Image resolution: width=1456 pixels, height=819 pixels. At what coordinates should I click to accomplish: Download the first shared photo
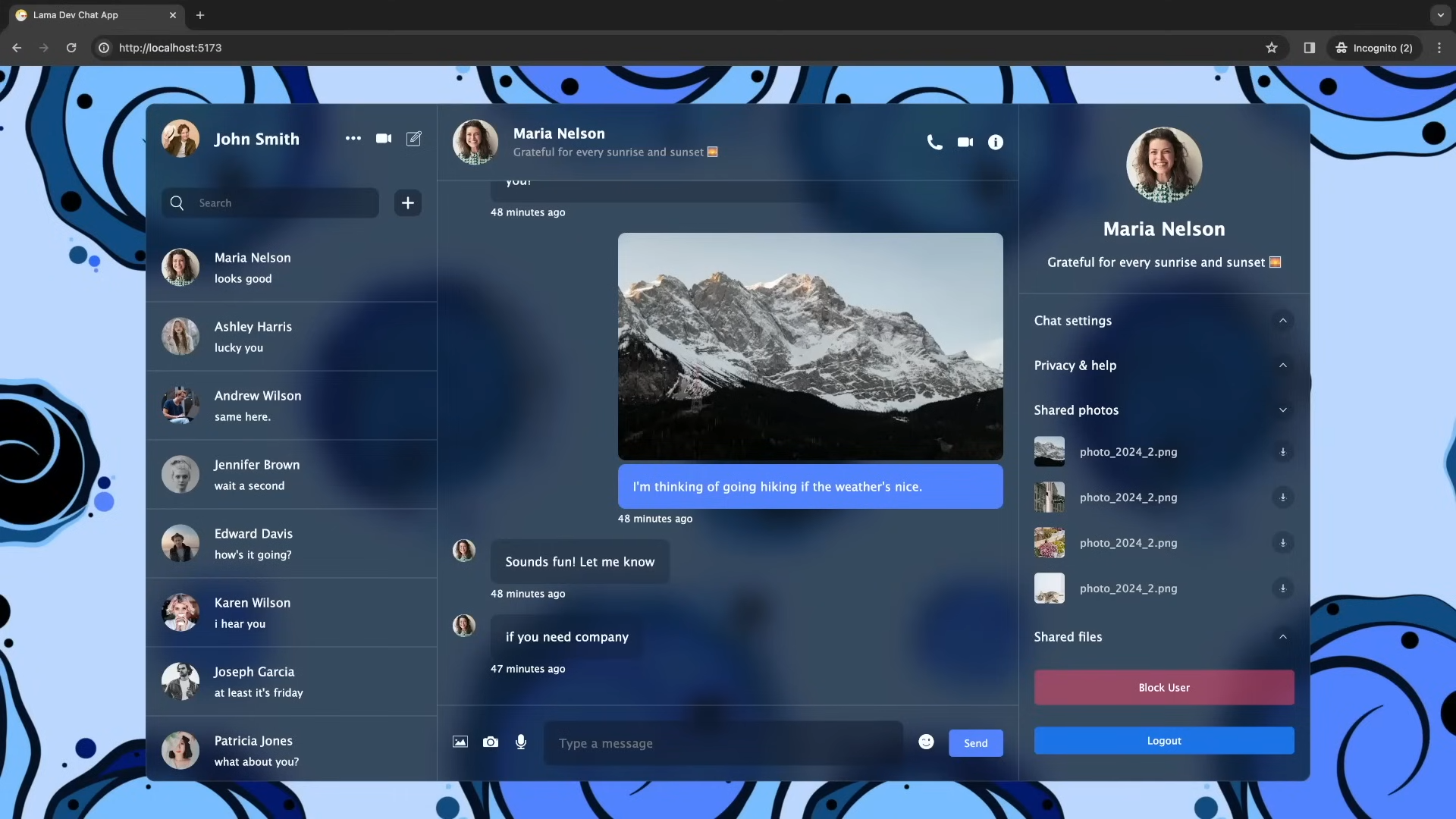click(1282, 452)
